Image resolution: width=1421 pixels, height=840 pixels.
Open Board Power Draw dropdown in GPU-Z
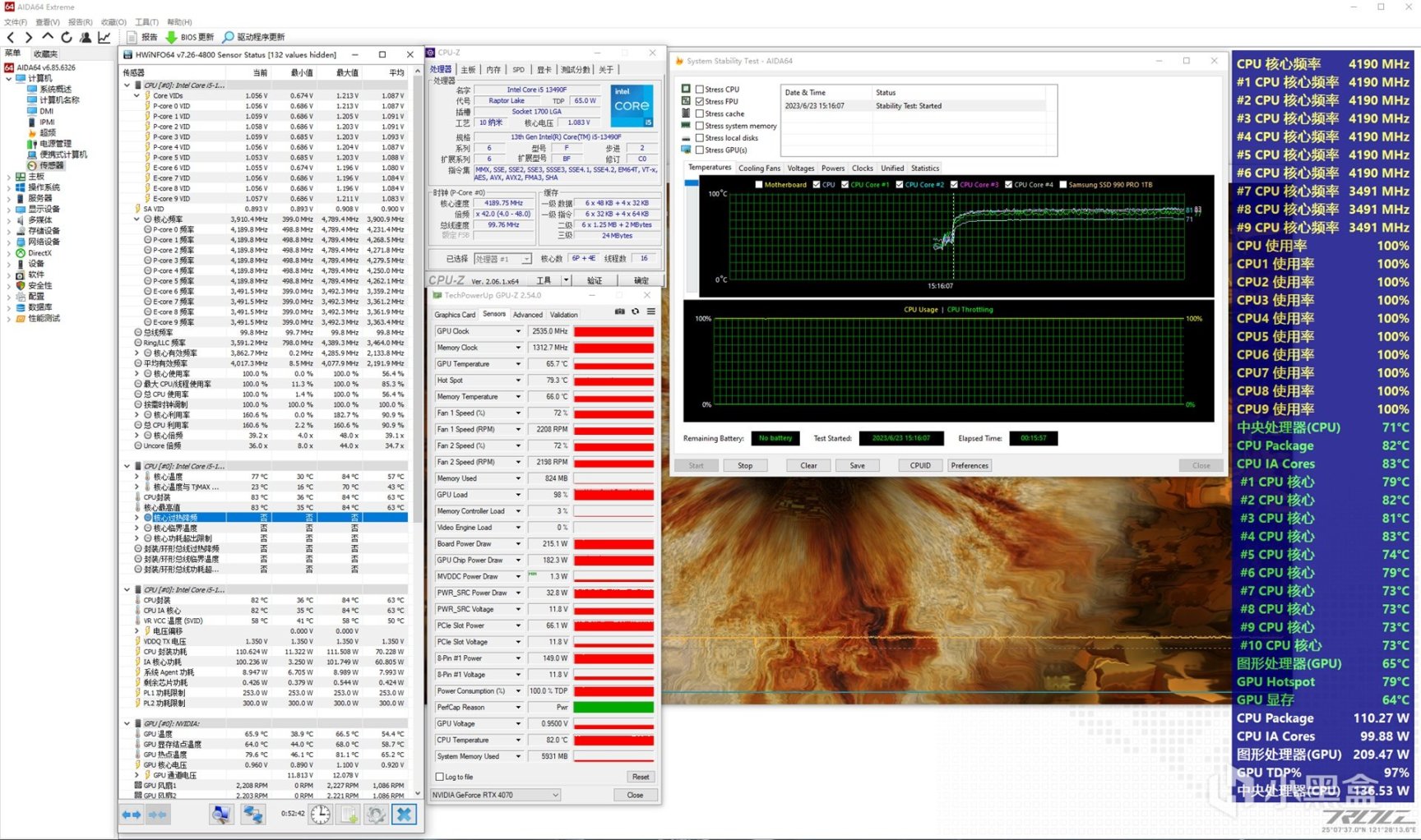tap(518, 544)
